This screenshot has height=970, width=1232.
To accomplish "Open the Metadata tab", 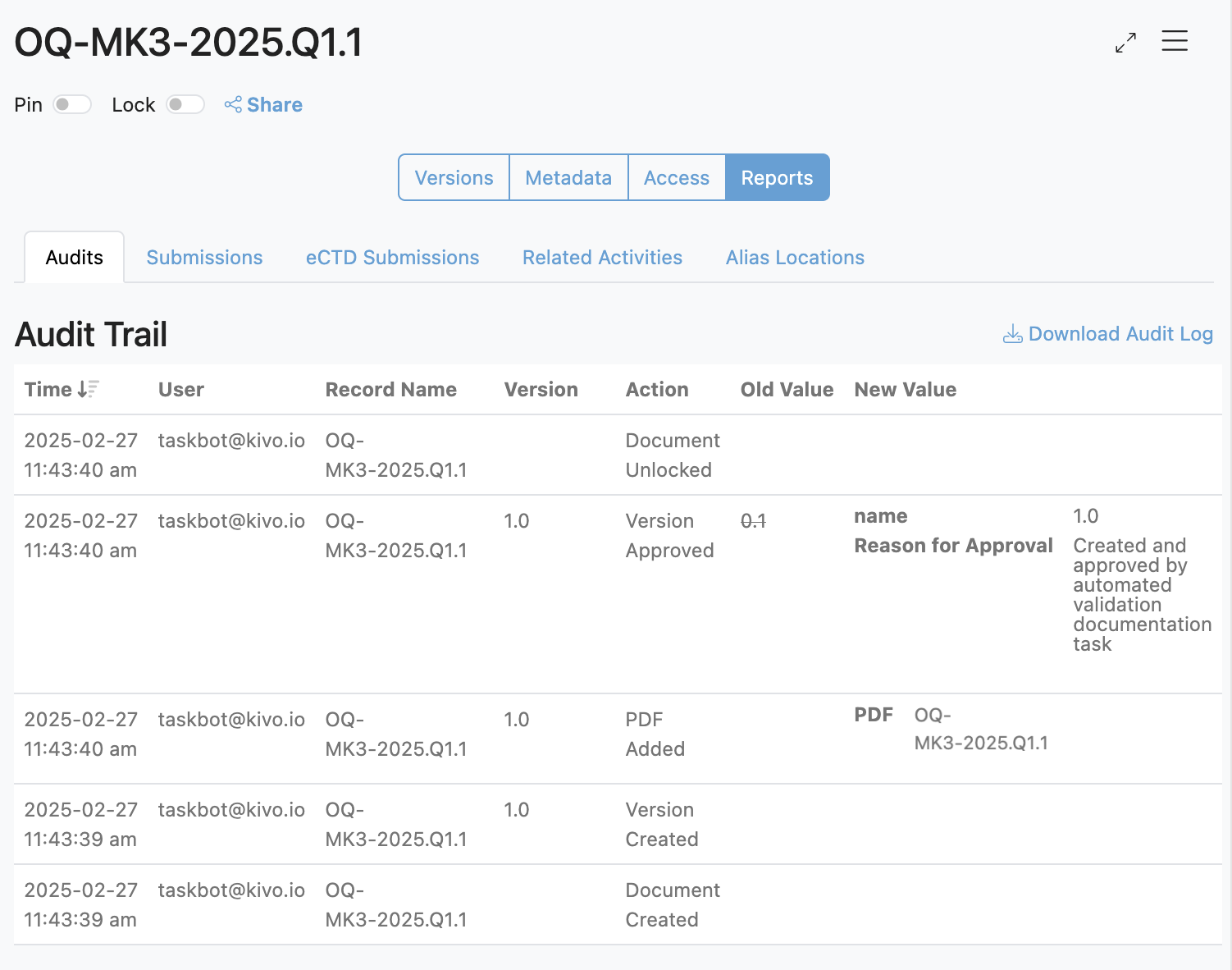I will point(568,177).
